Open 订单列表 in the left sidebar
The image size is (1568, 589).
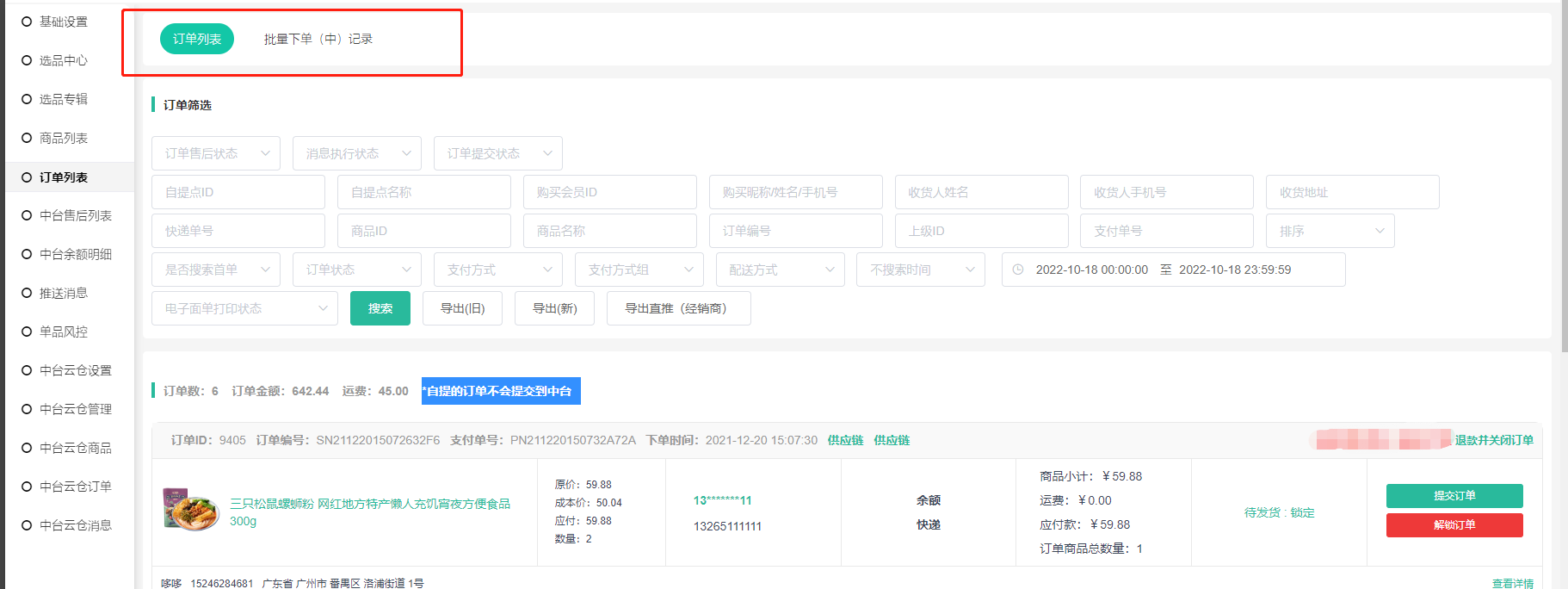(x=64, y=177)
